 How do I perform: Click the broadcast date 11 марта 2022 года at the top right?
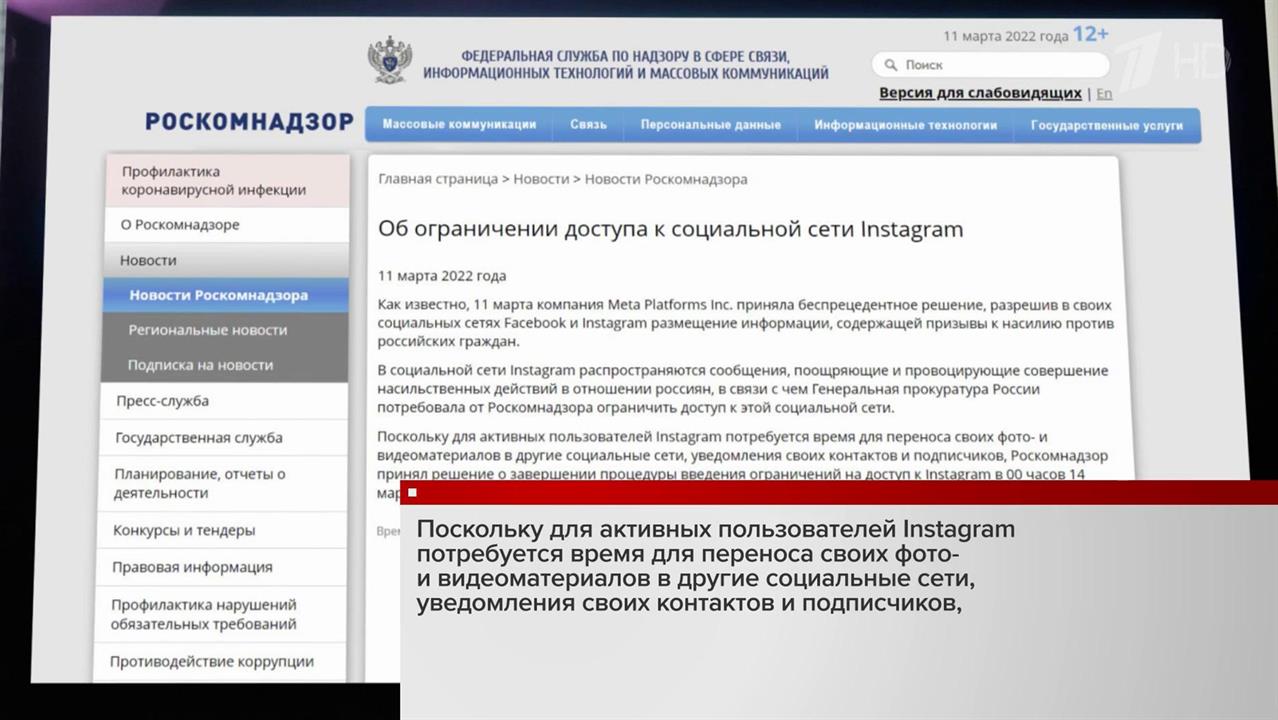pyautogui.click(x=1006, y=36)
